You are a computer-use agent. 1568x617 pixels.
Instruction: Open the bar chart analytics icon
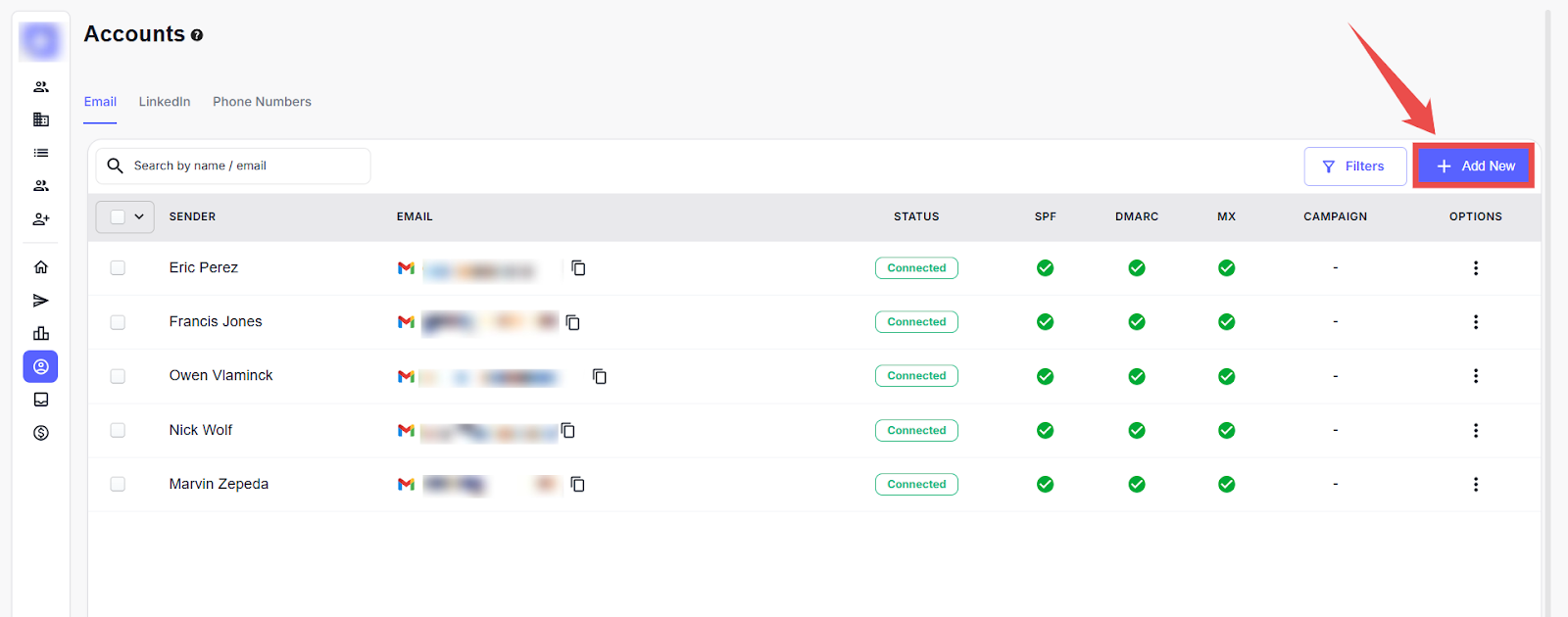pos(41,334)
